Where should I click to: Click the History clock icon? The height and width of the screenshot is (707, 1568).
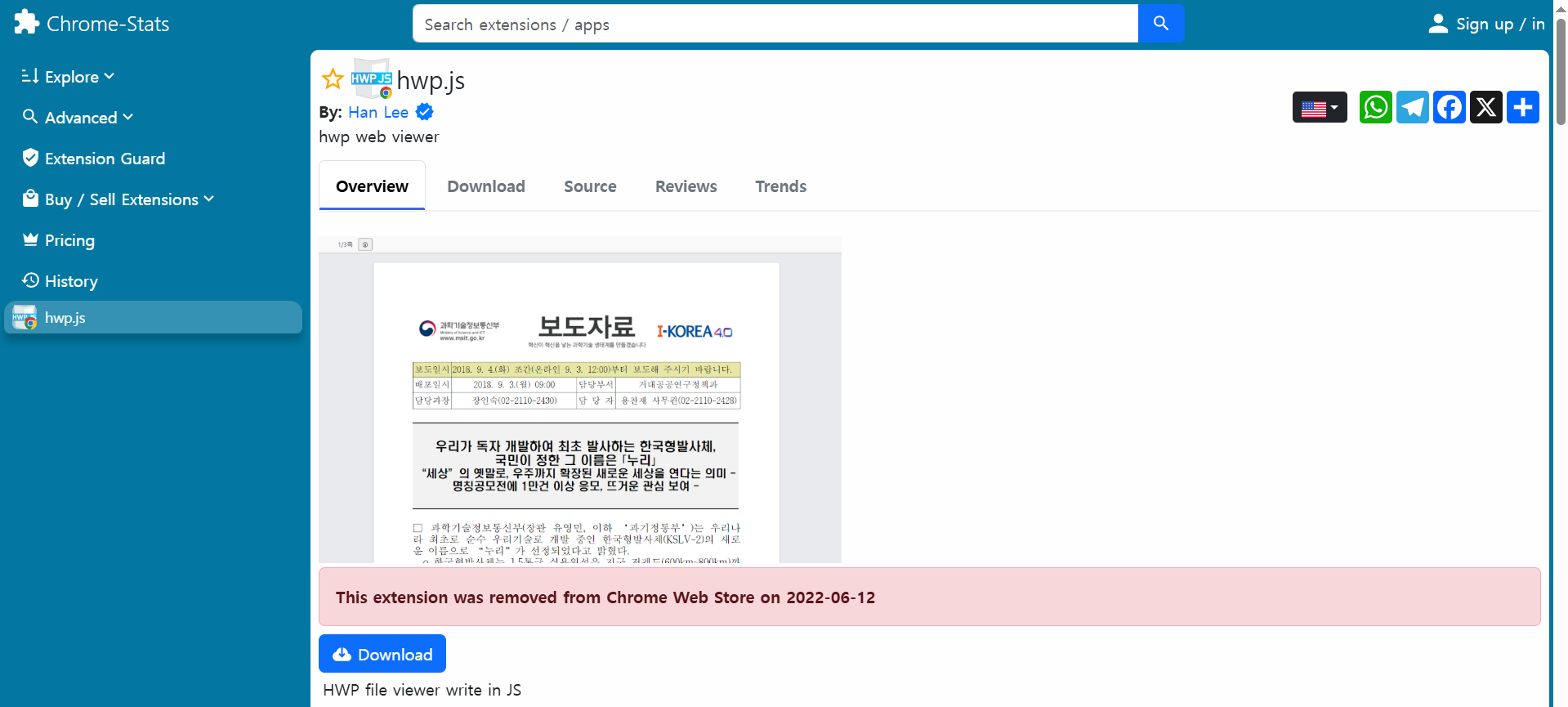(30, 280)
